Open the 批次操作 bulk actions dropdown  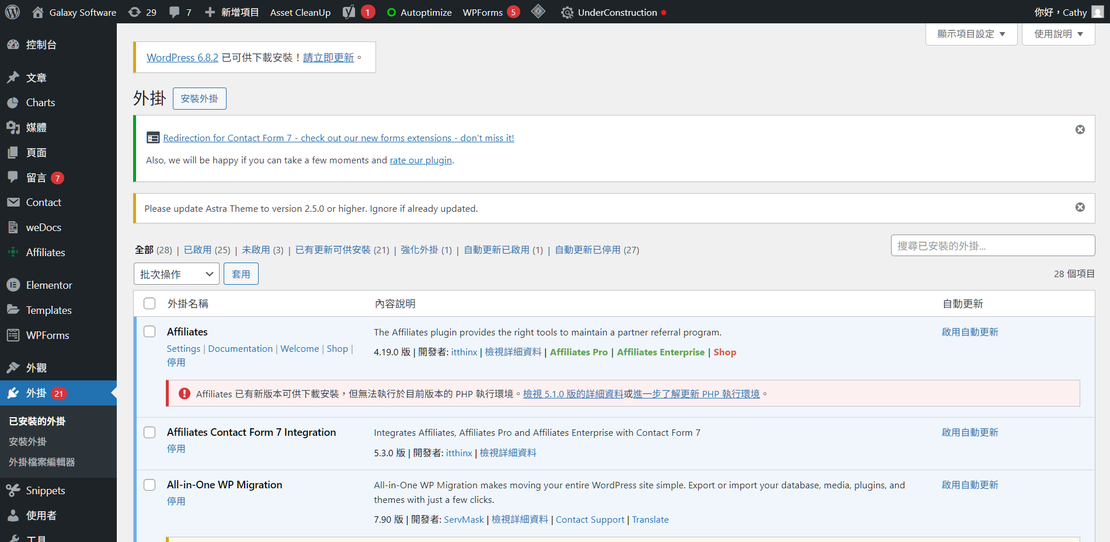click(x=176, y=274)
